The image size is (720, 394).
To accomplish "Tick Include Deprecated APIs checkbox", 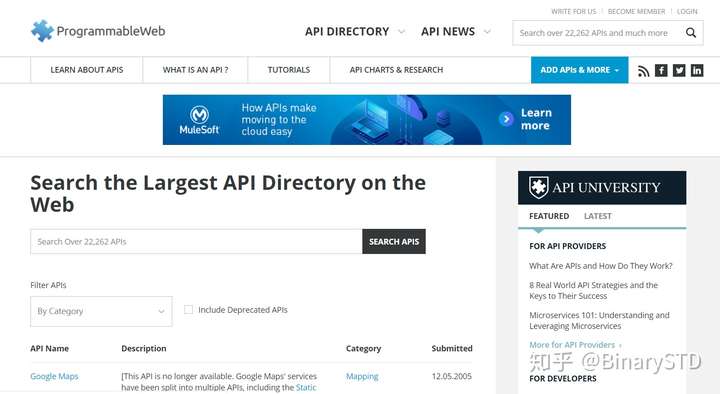I will [188, 310].
